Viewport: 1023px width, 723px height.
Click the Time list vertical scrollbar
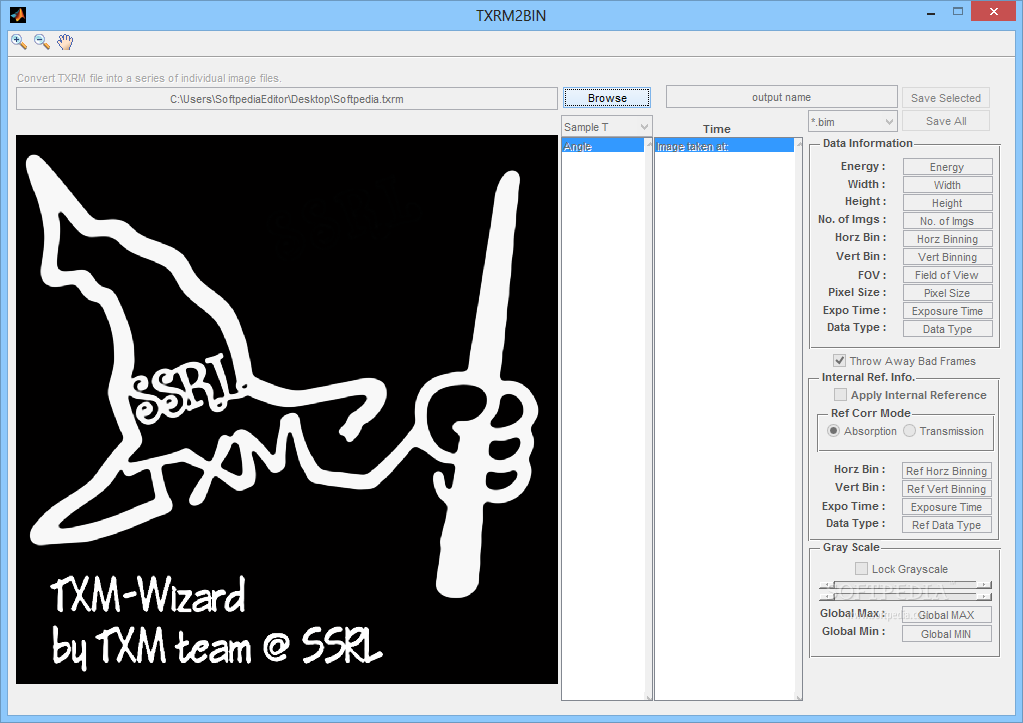tap(799, 418)
